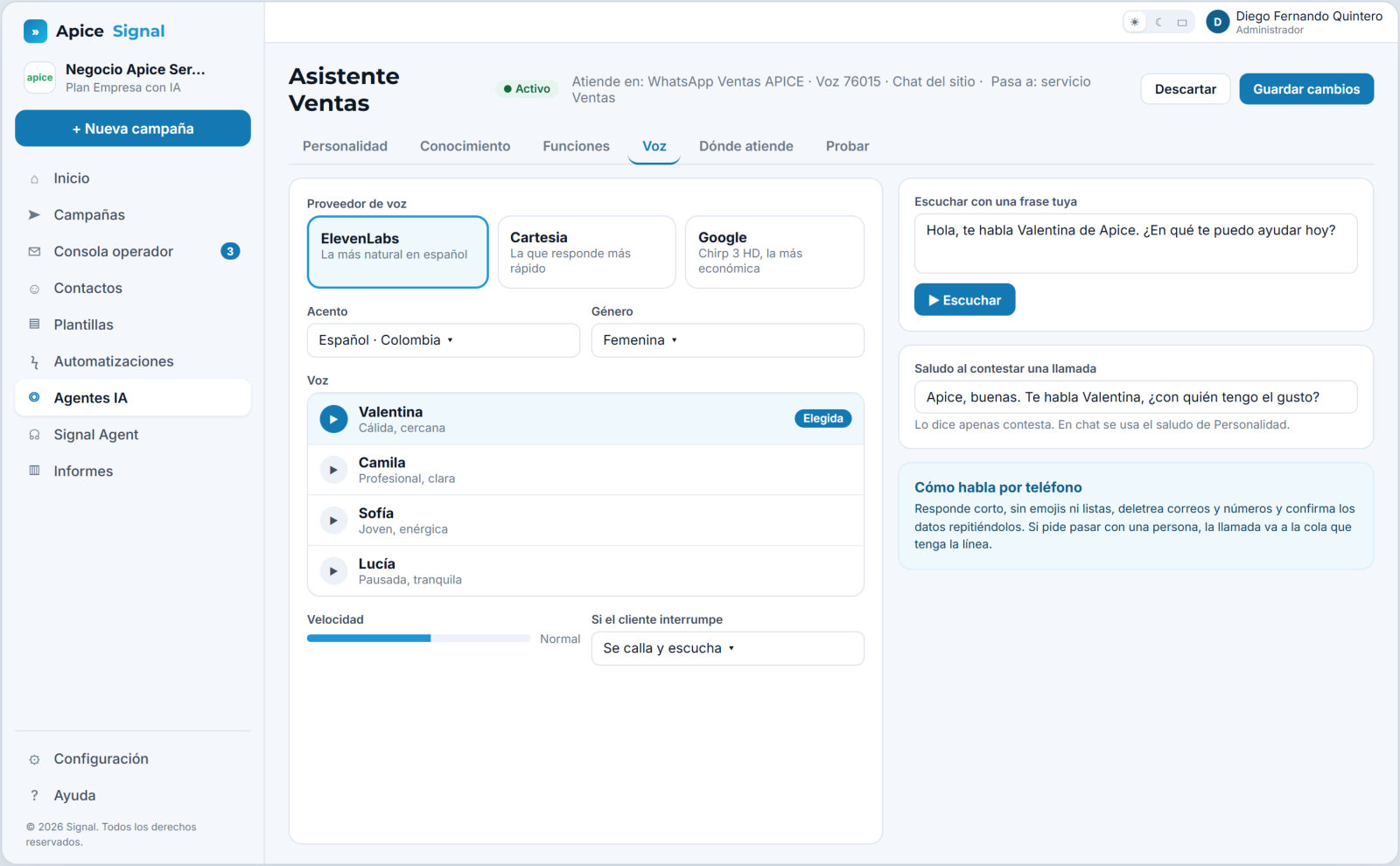Start a new campaign with Nueva campaña

(133, 129)
